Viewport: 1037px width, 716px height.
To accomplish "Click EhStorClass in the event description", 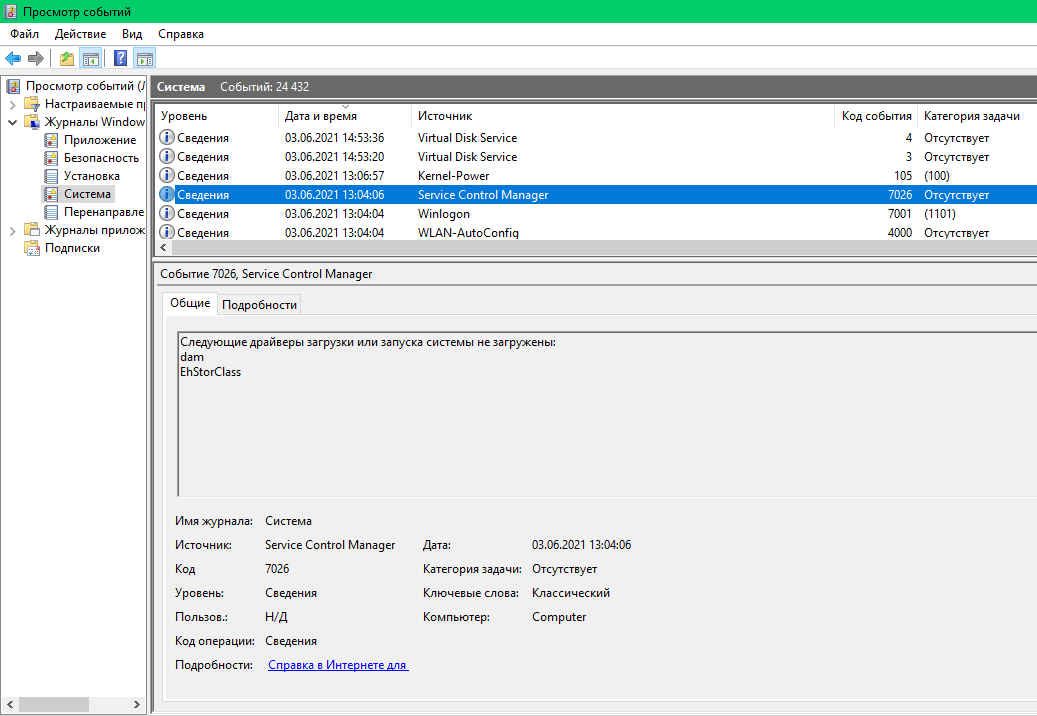I will tap(210, 372).
